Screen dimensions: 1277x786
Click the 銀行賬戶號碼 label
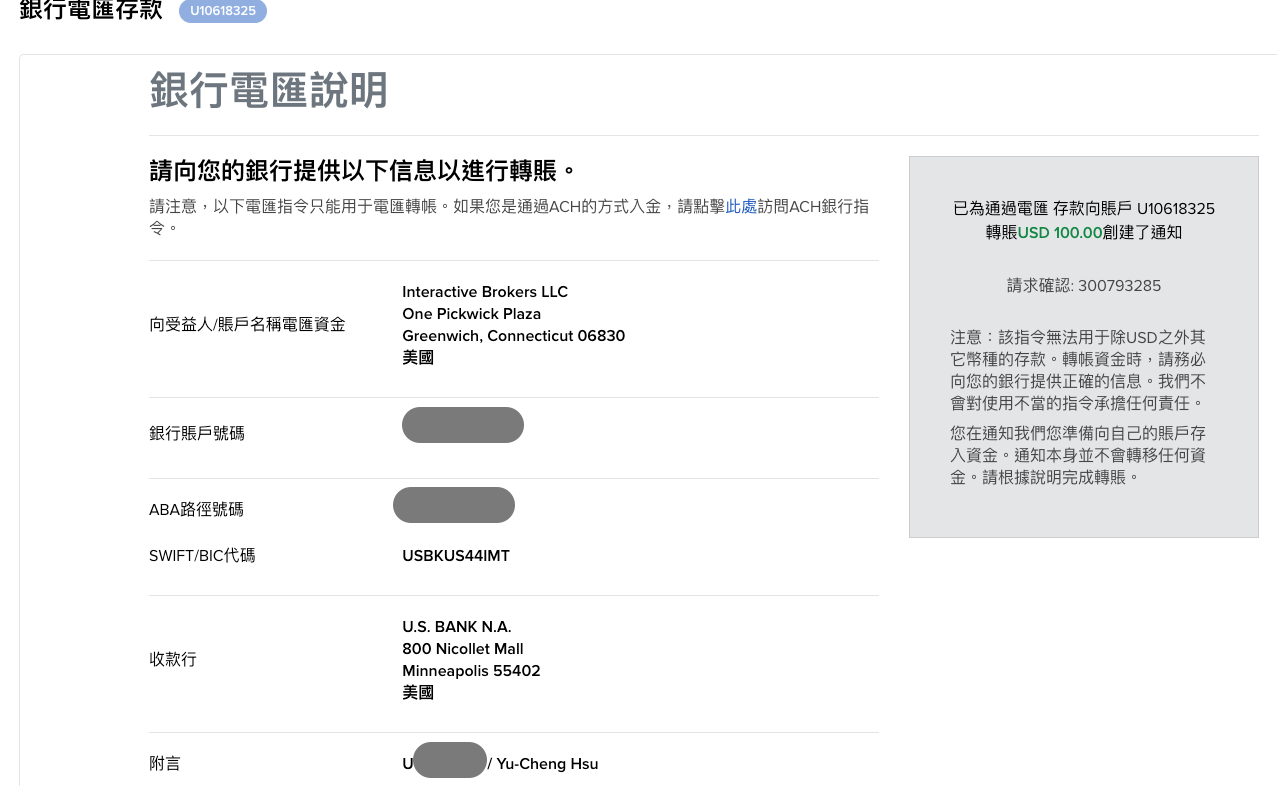(197, 433)
